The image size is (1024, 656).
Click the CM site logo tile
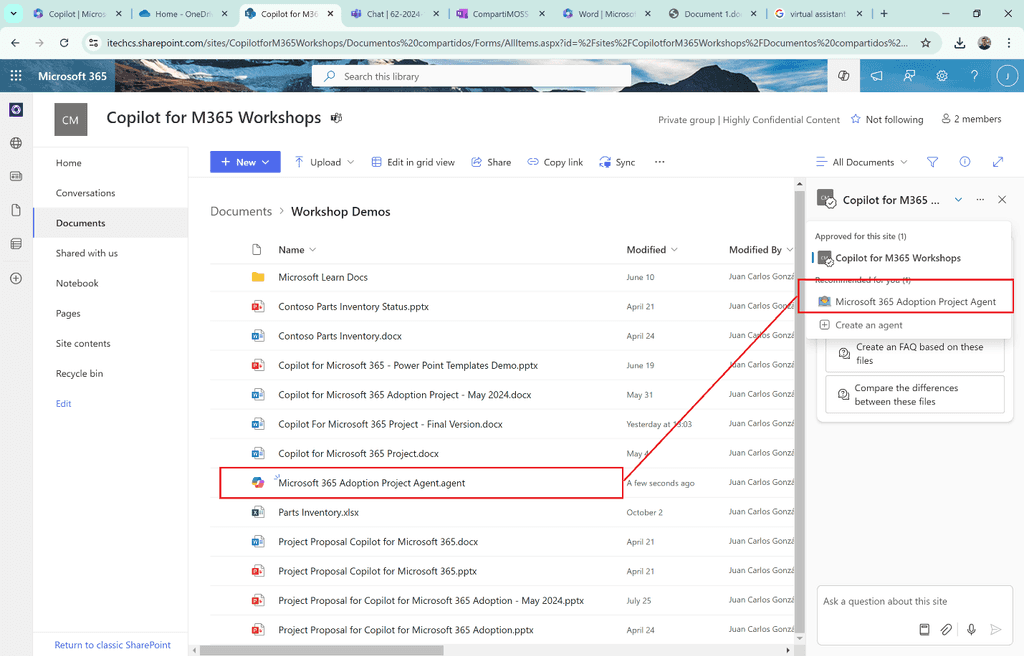[71, 120]
